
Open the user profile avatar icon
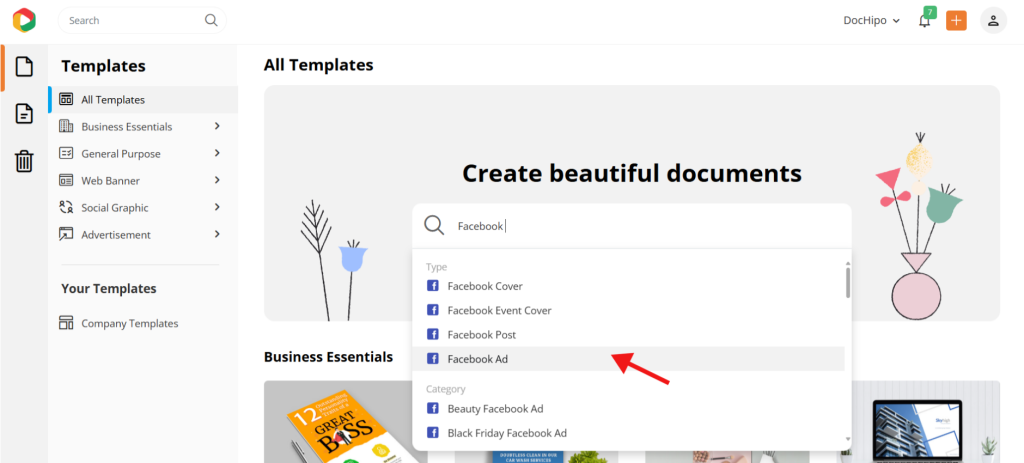tap(993, 20)
